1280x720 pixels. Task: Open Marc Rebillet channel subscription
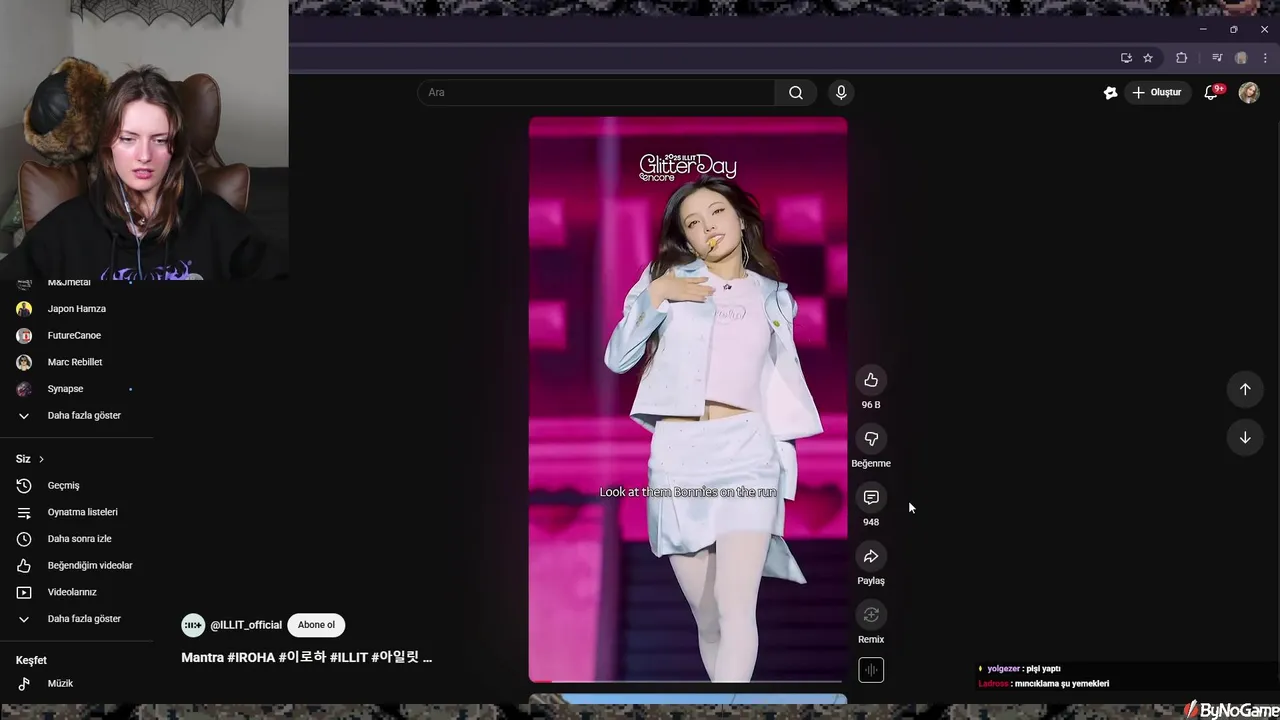[77, 362]
